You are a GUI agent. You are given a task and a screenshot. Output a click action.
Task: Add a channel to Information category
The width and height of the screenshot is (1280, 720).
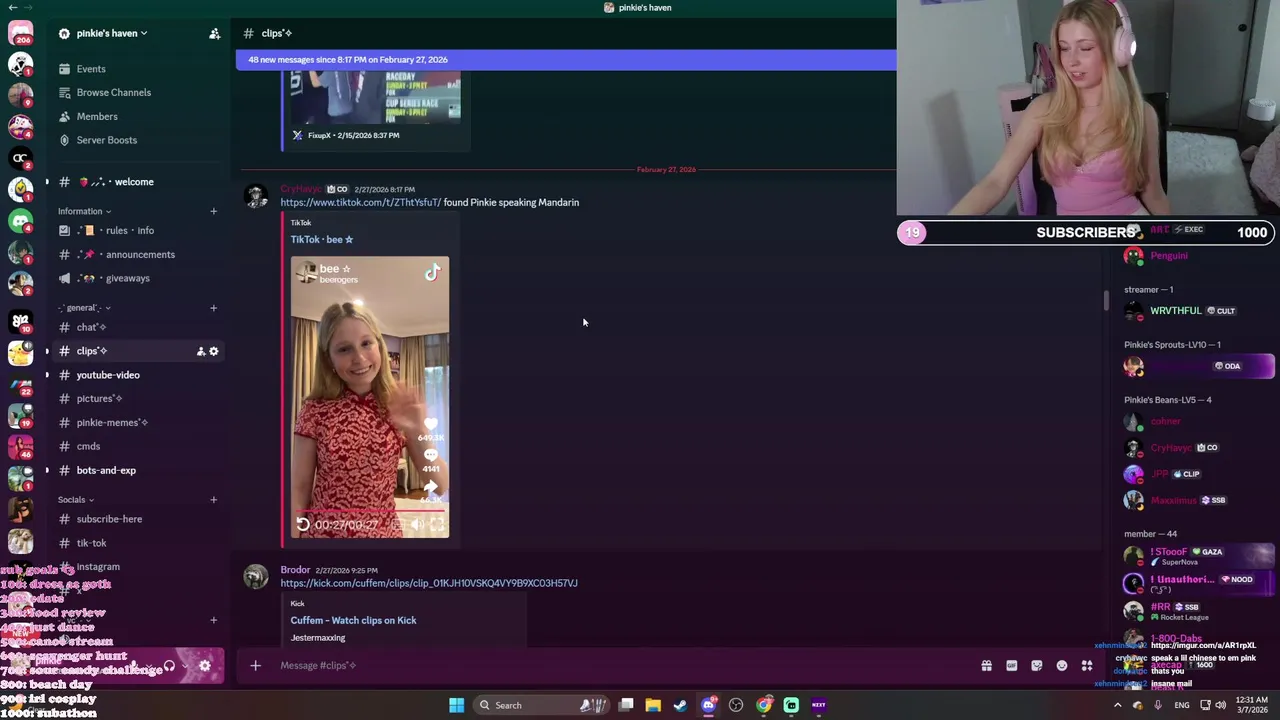[213, 211]
